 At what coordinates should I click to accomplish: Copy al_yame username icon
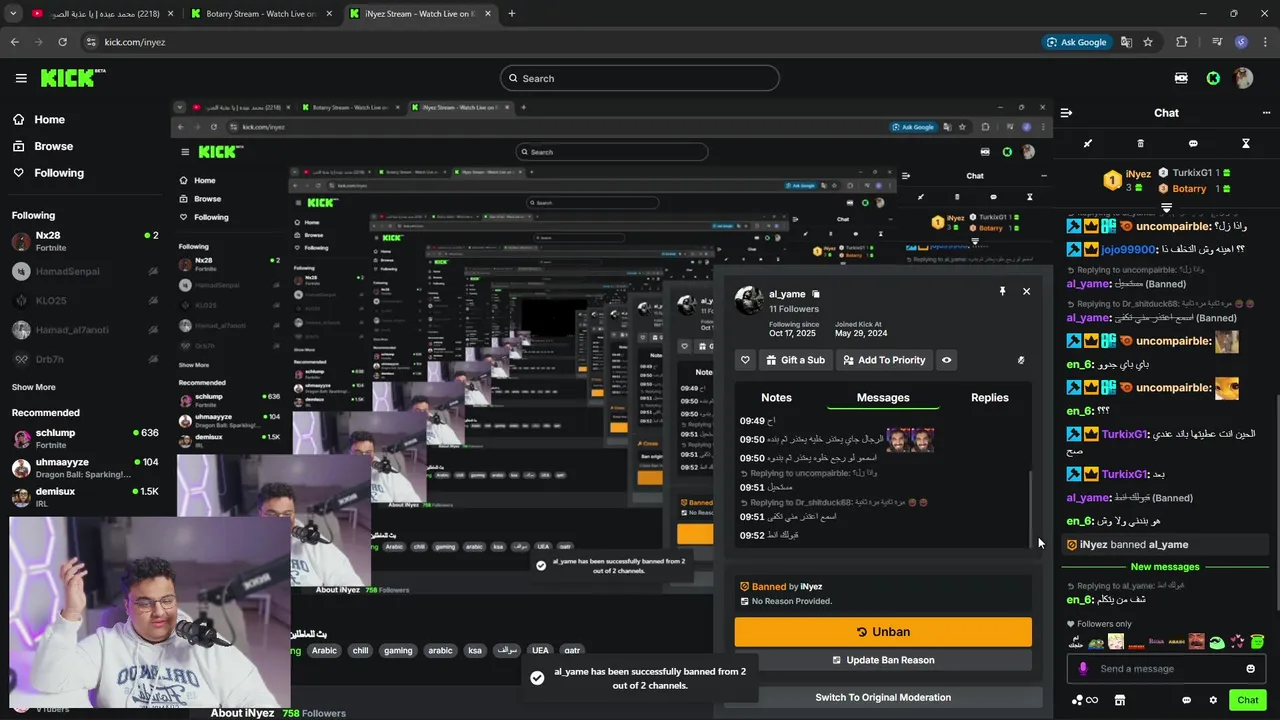[x=816, y=294]
